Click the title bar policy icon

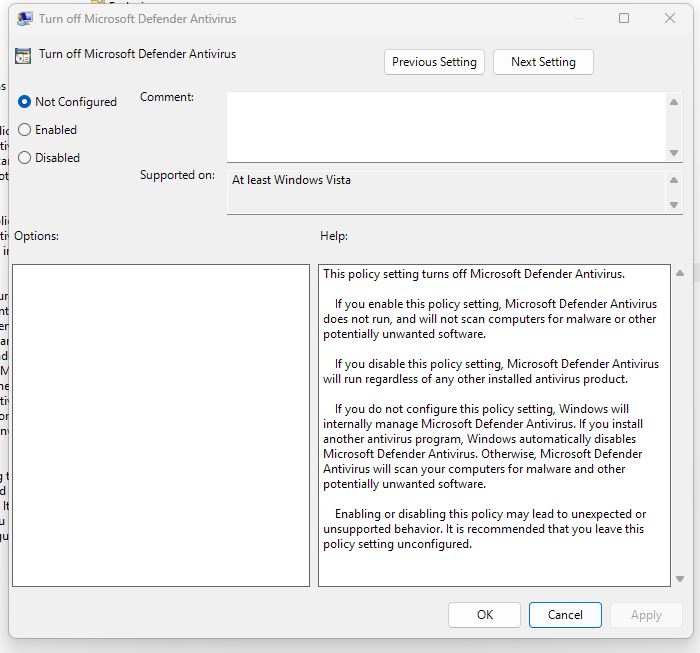coord(25,19)
